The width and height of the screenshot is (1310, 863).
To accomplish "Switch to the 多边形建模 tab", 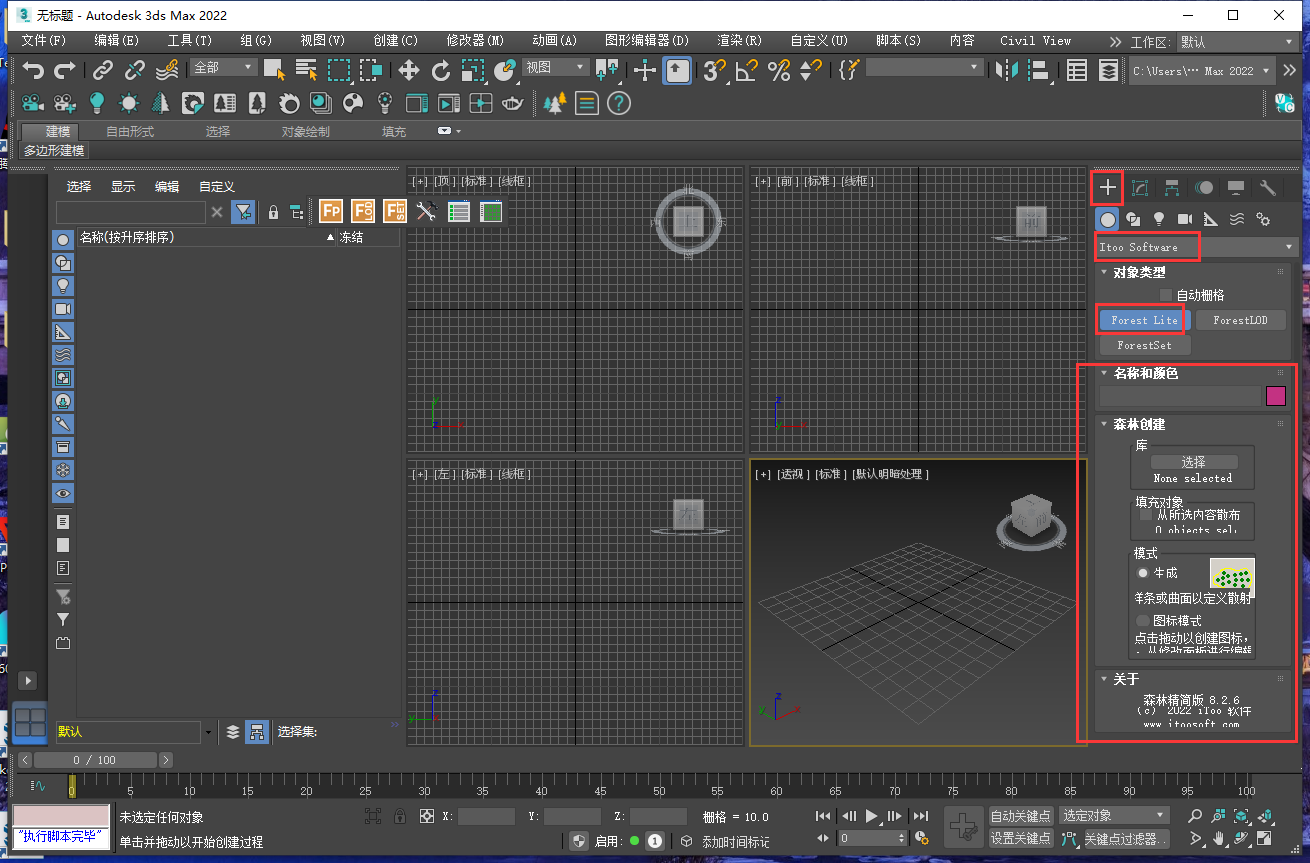I will tap(55, 150).
